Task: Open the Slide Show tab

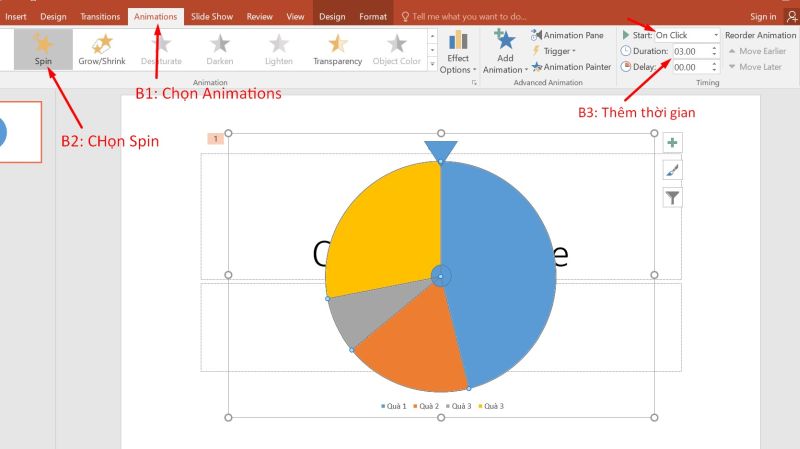Action: pos(213,16)
